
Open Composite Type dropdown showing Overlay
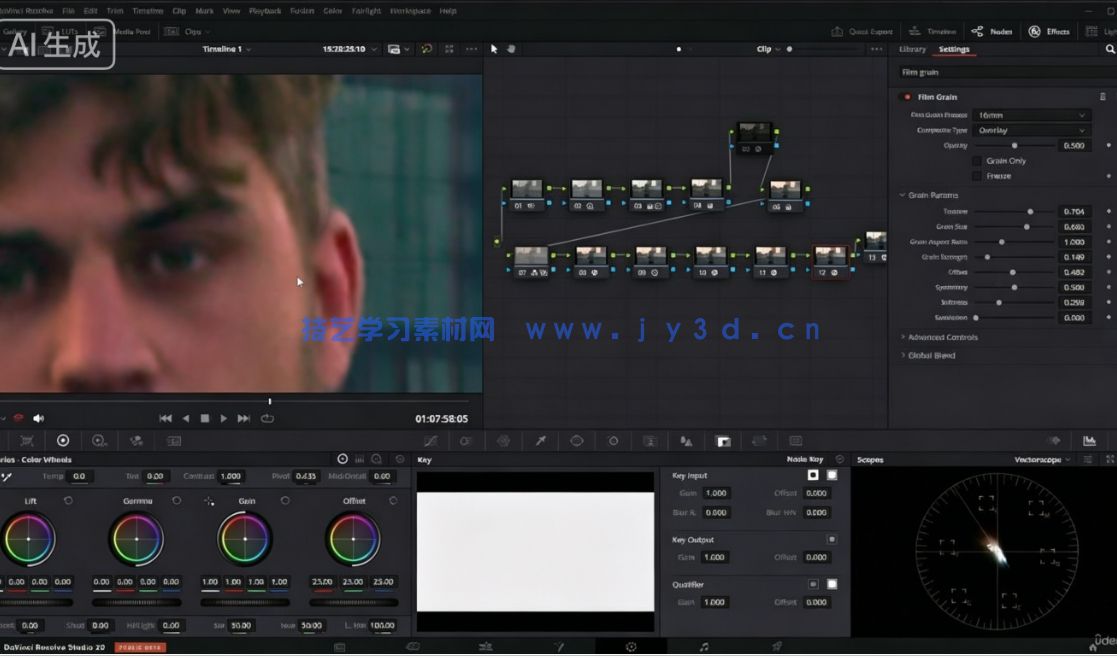(x=1031, y=131)
